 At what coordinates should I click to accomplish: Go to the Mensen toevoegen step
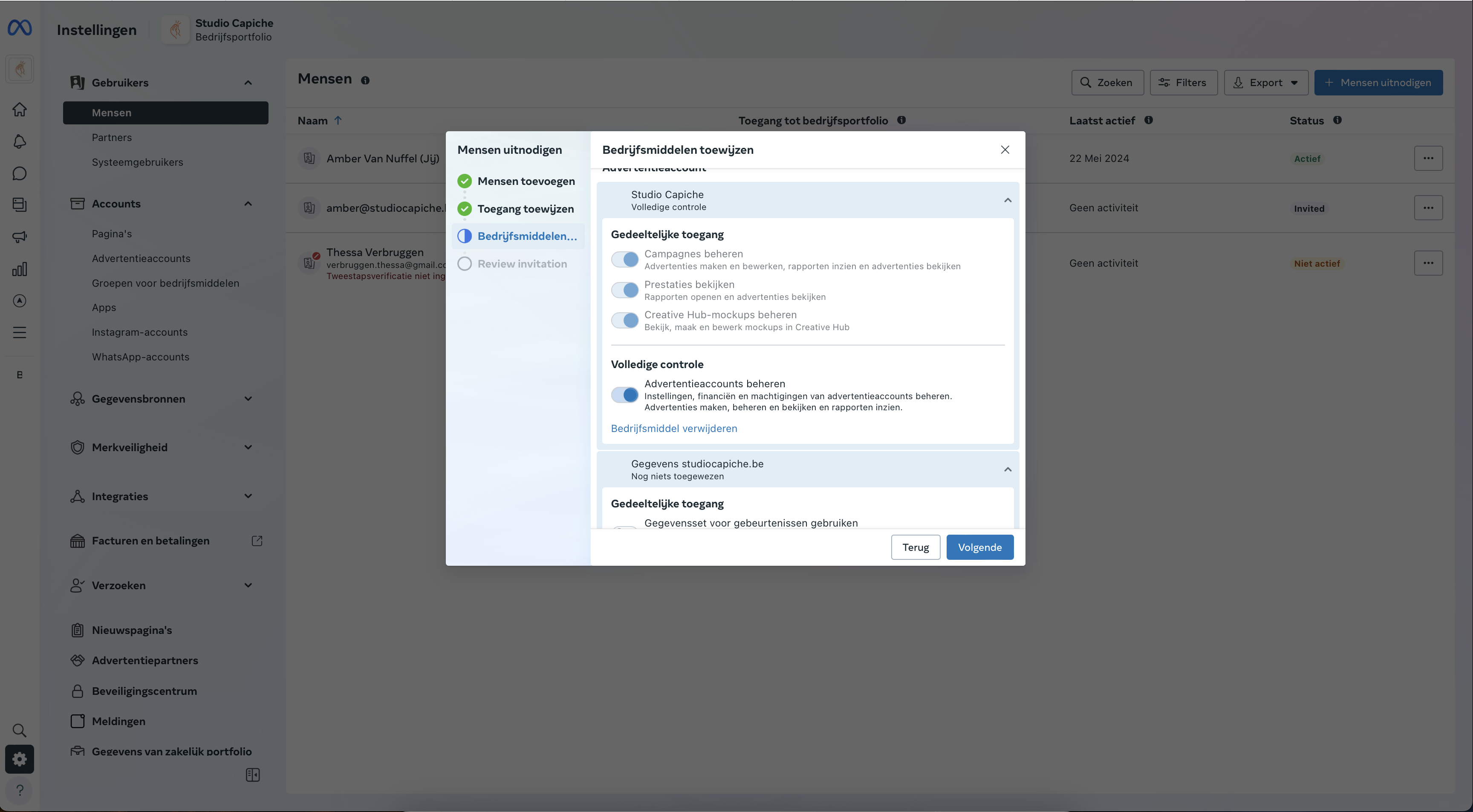517,181
